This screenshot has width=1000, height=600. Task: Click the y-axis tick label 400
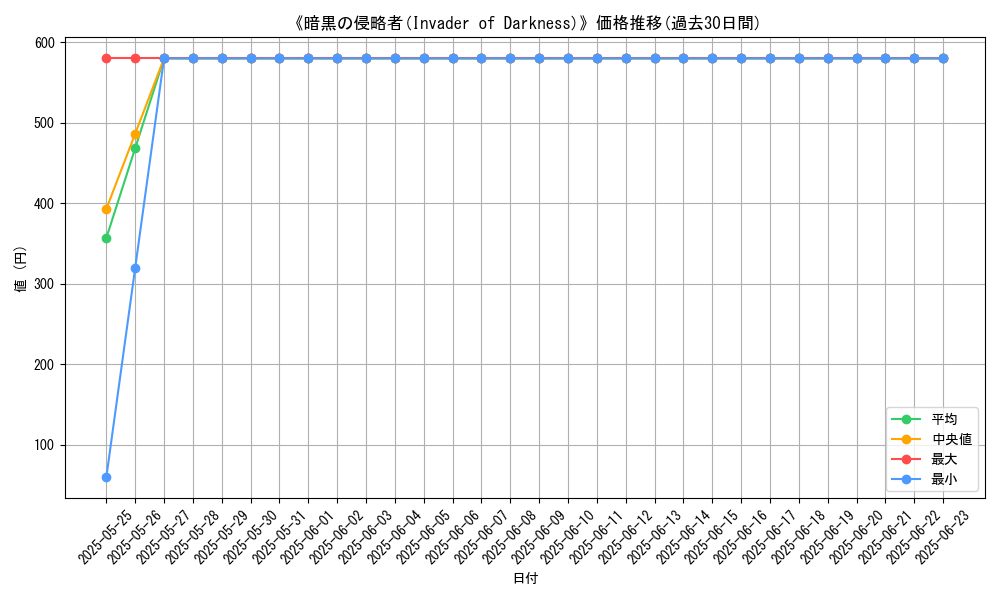tap(45, 204)
